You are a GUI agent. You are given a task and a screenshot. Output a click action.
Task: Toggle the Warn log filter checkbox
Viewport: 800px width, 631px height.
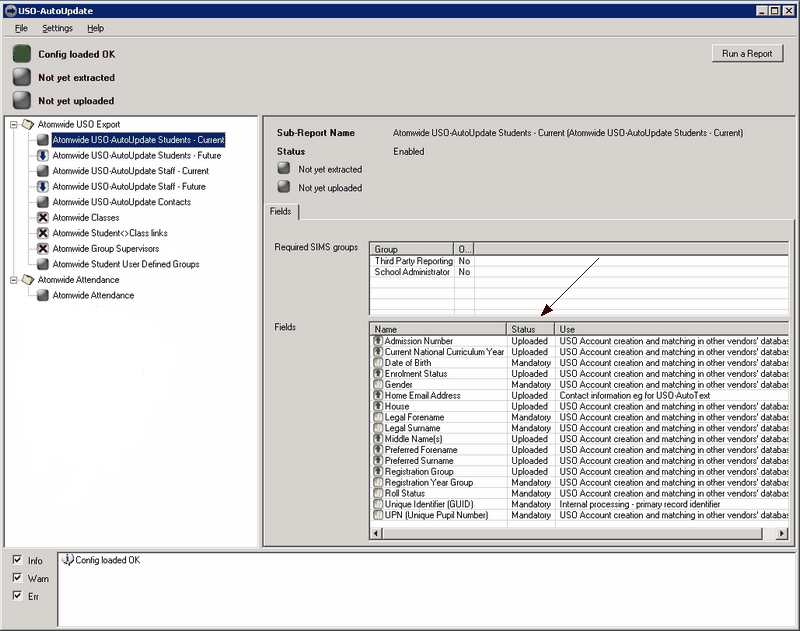point(18,577)
